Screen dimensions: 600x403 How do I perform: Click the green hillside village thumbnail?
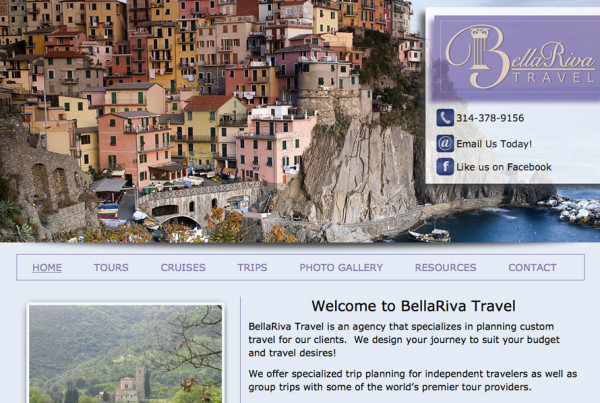point(126,353)
